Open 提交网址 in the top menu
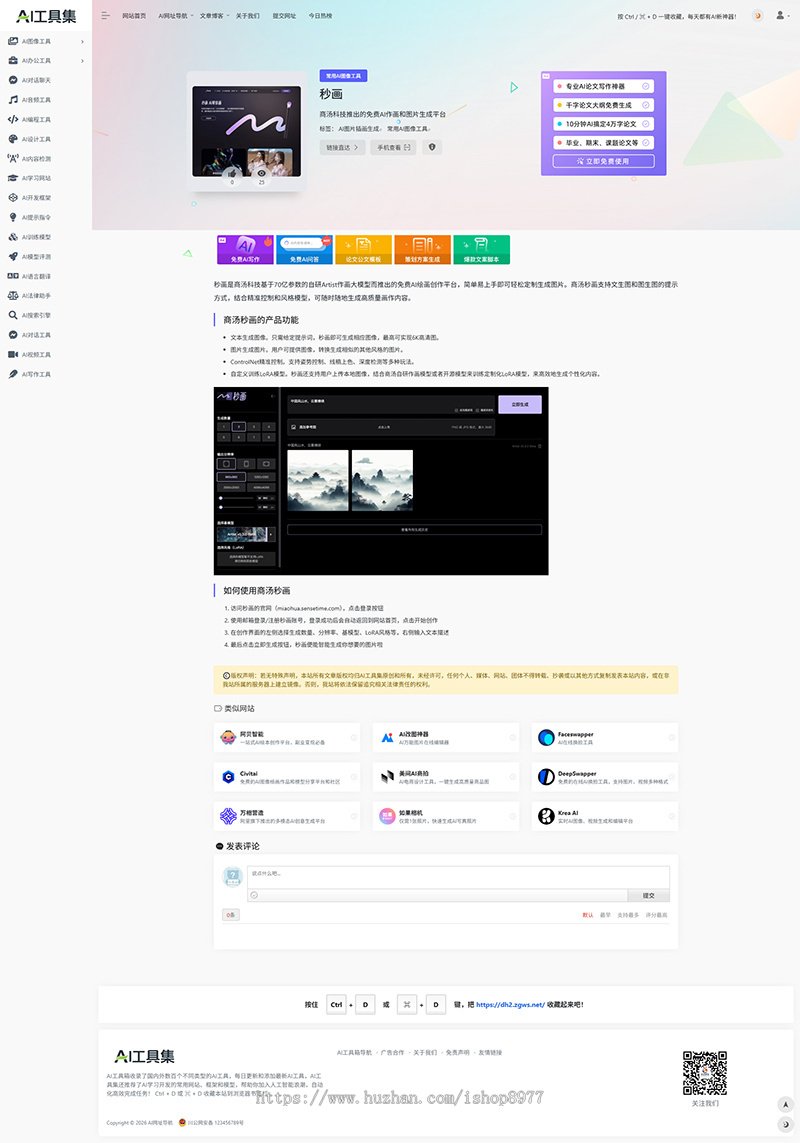This screenshot has width=800, height=1143. pos(284,15)
